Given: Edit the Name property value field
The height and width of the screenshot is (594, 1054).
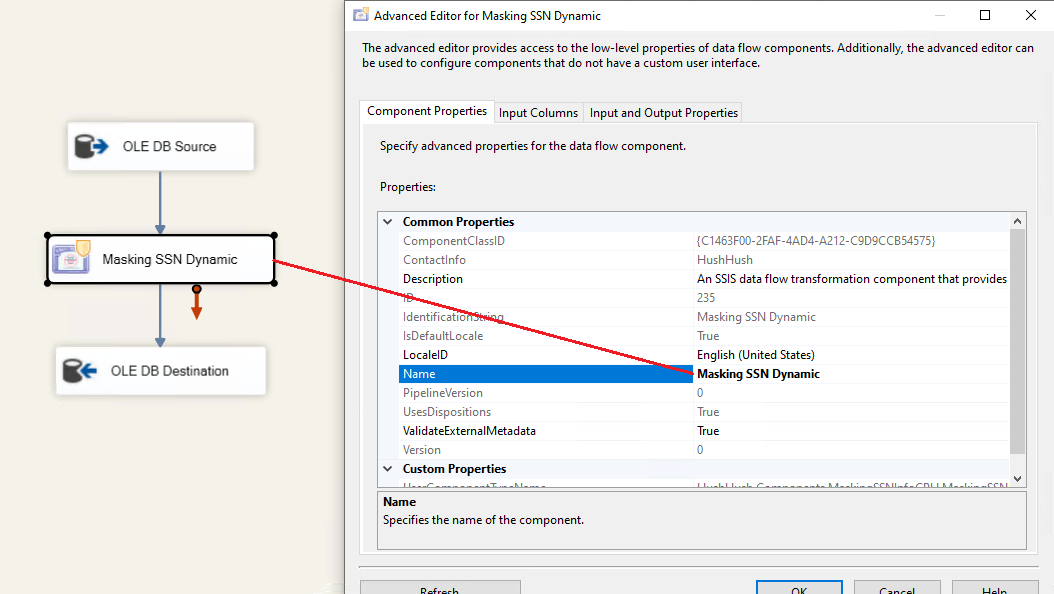Looking at the screenshot, I should [850, 374].
